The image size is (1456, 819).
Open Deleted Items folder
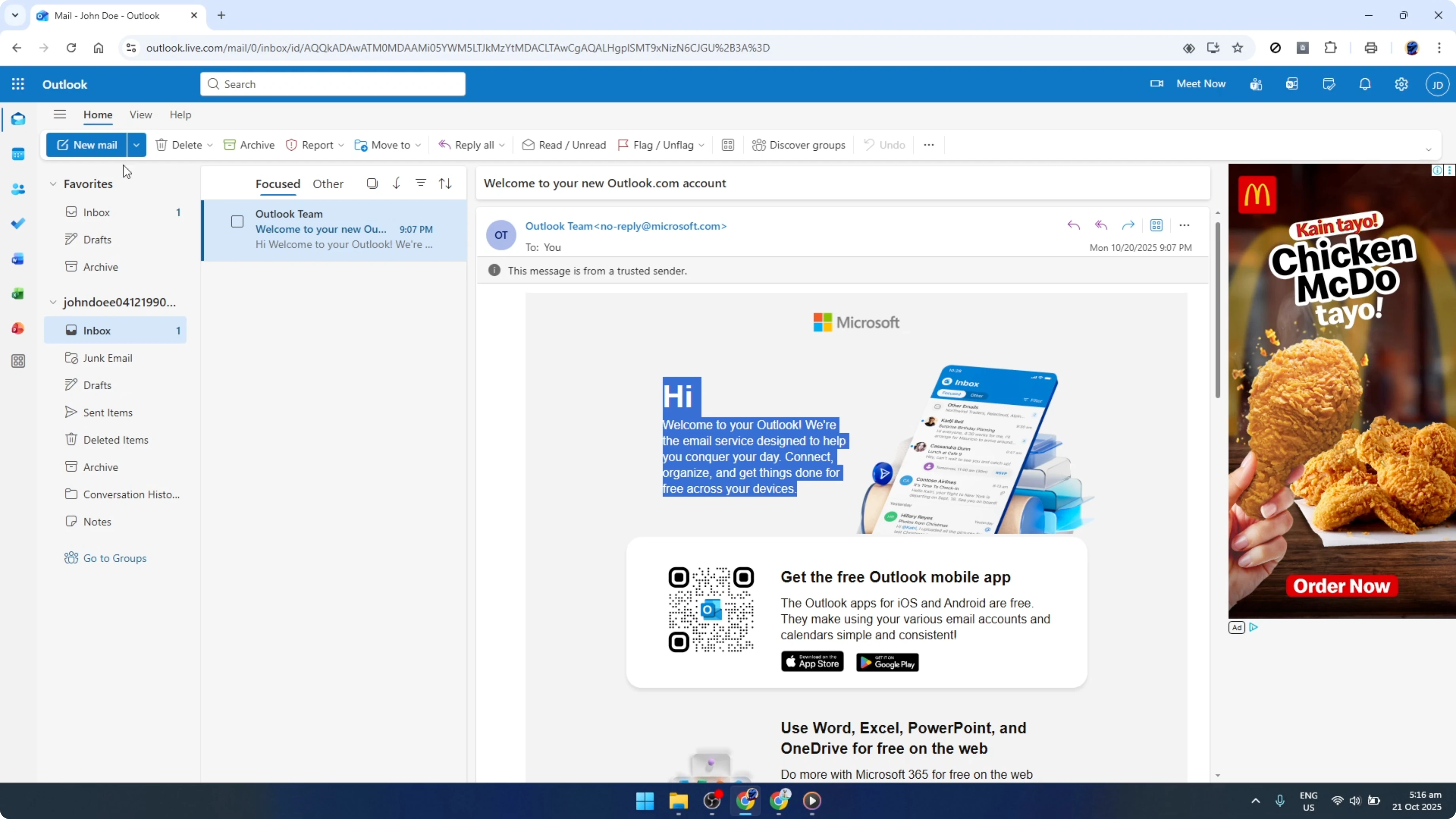coord(115,440)
